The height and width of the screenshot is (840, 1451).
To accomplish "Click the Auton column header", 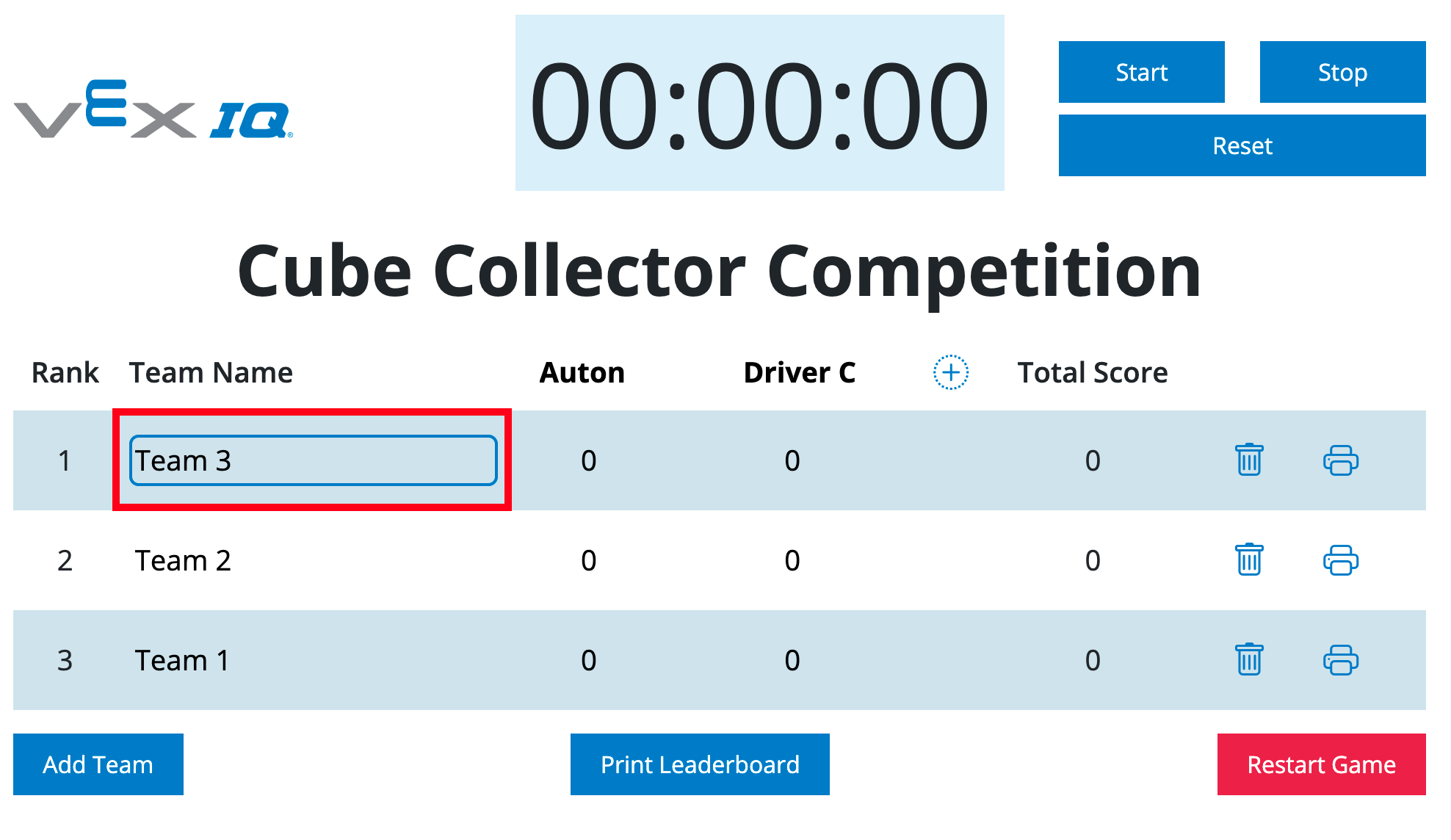I will coord(582,372).
